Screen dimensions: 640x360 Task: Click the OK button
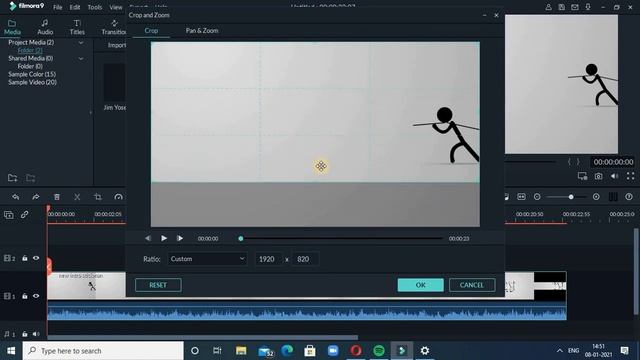(x=420, y=285)
